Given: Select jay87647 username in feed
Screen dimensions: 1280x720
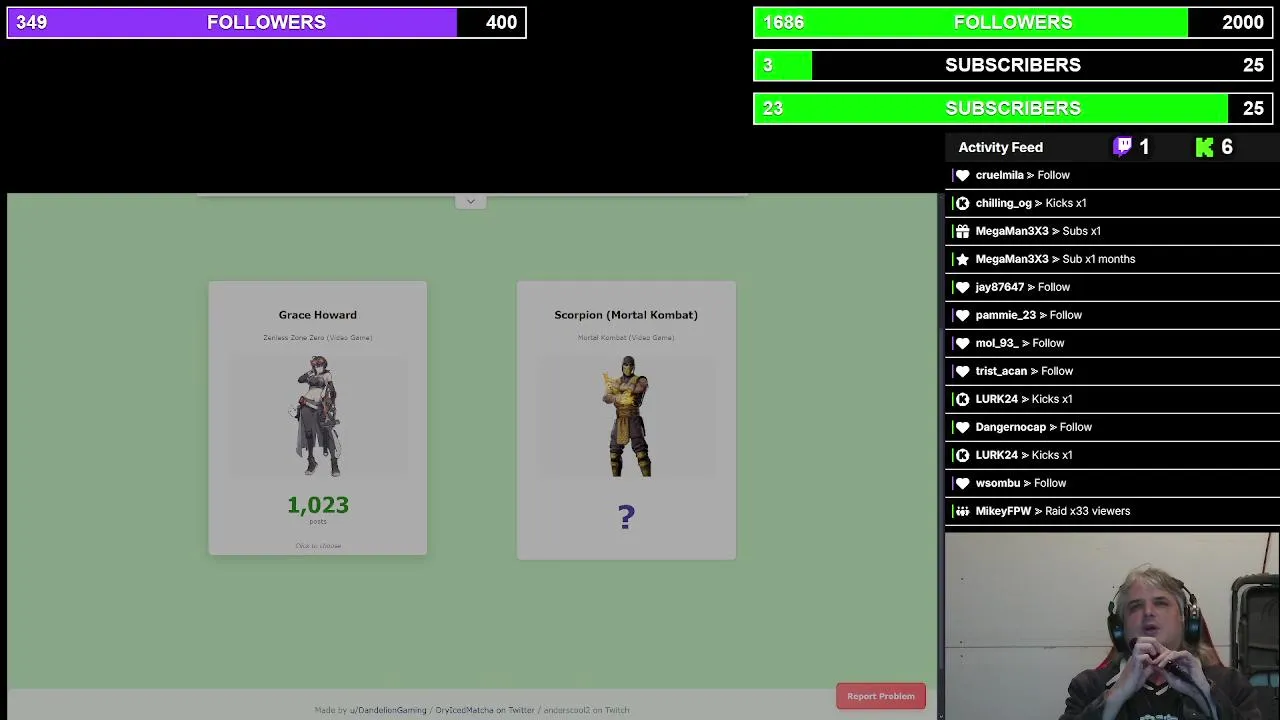Looking at the screenshot, I should (x=1000, y=287).
